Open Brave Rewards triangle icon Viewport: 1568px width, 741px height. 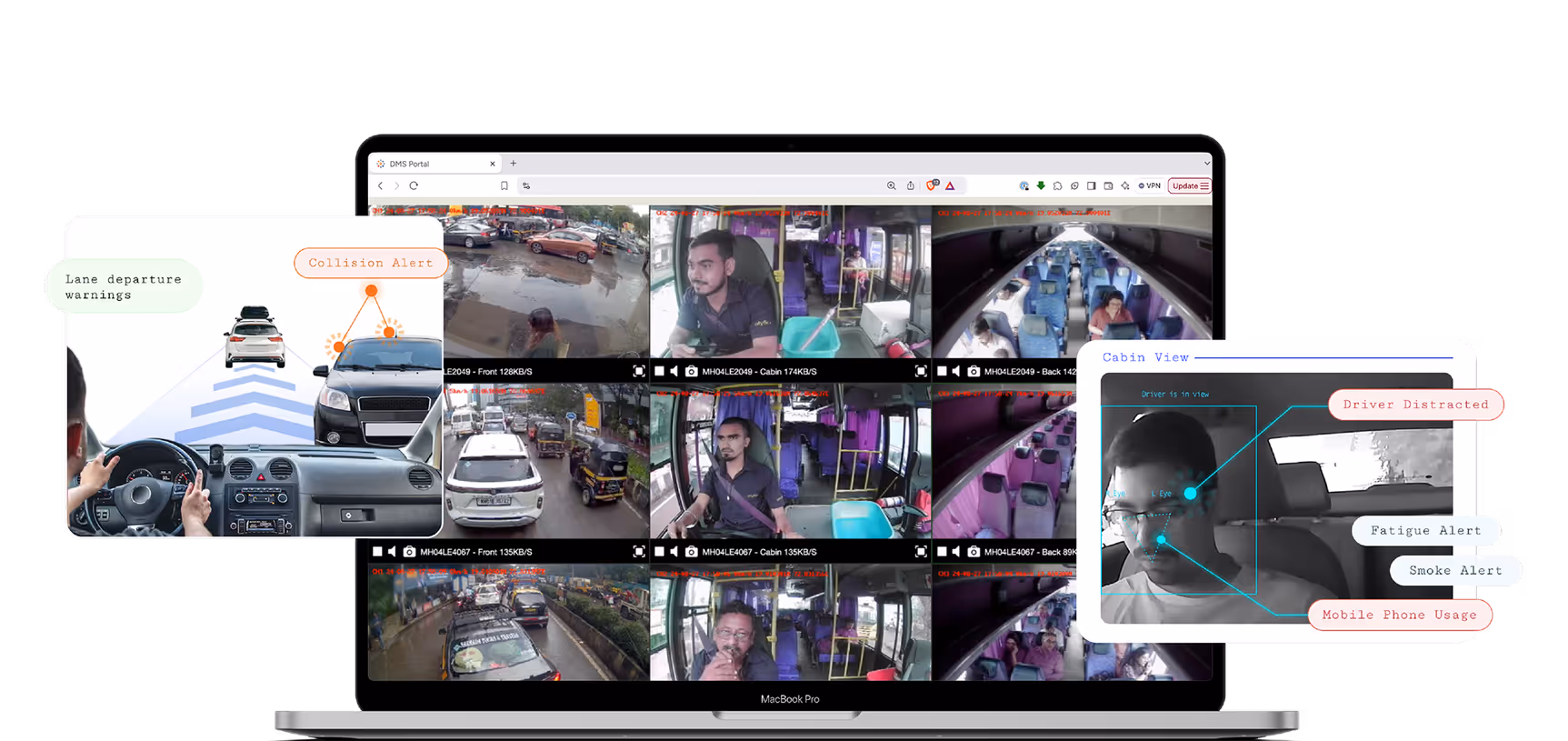[x=950, y=185]
